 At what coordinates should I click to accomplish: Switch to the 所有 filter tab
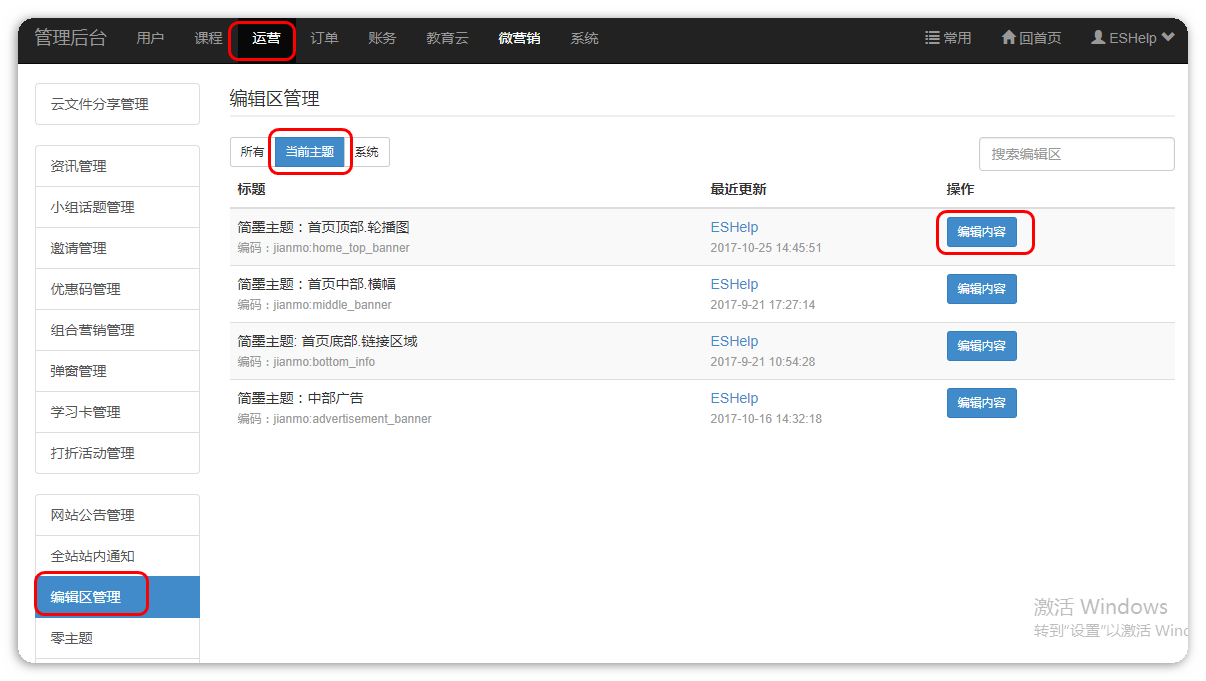coord(252,152)
